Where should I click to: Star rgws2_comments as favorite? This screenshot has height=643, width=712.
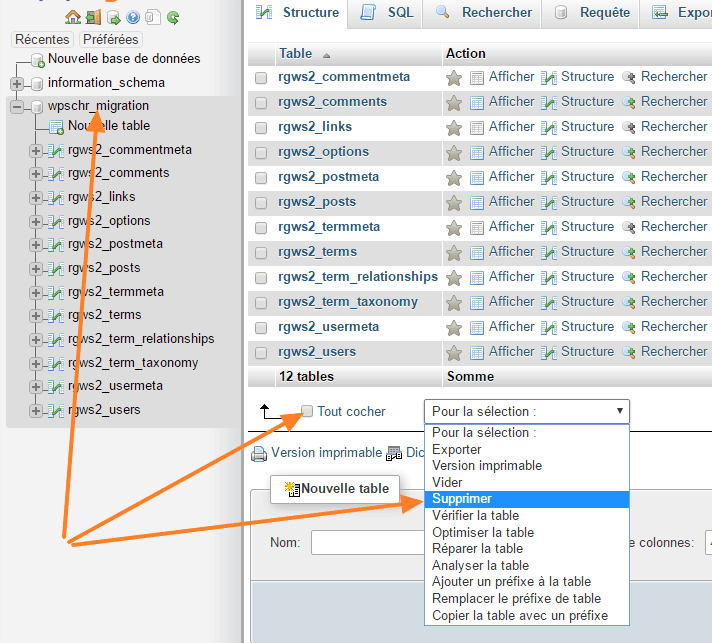454,103
